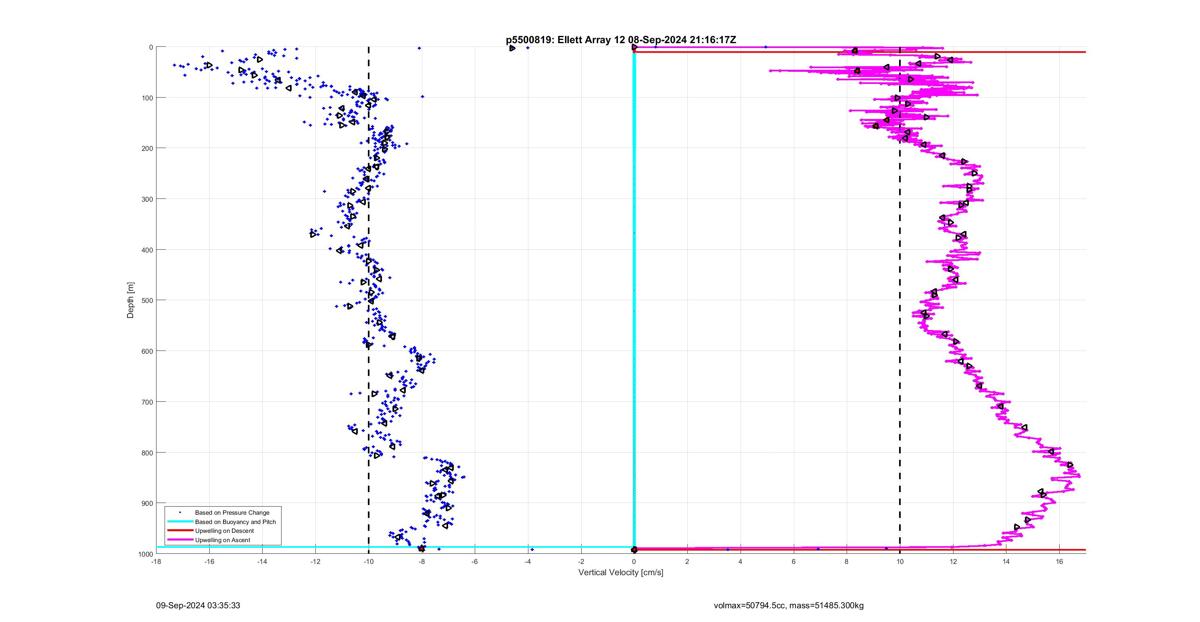The width and height of the screenshot is (1200, 622).
Task: Click the dark red line sample in the legend
Action: click(180, 531)
